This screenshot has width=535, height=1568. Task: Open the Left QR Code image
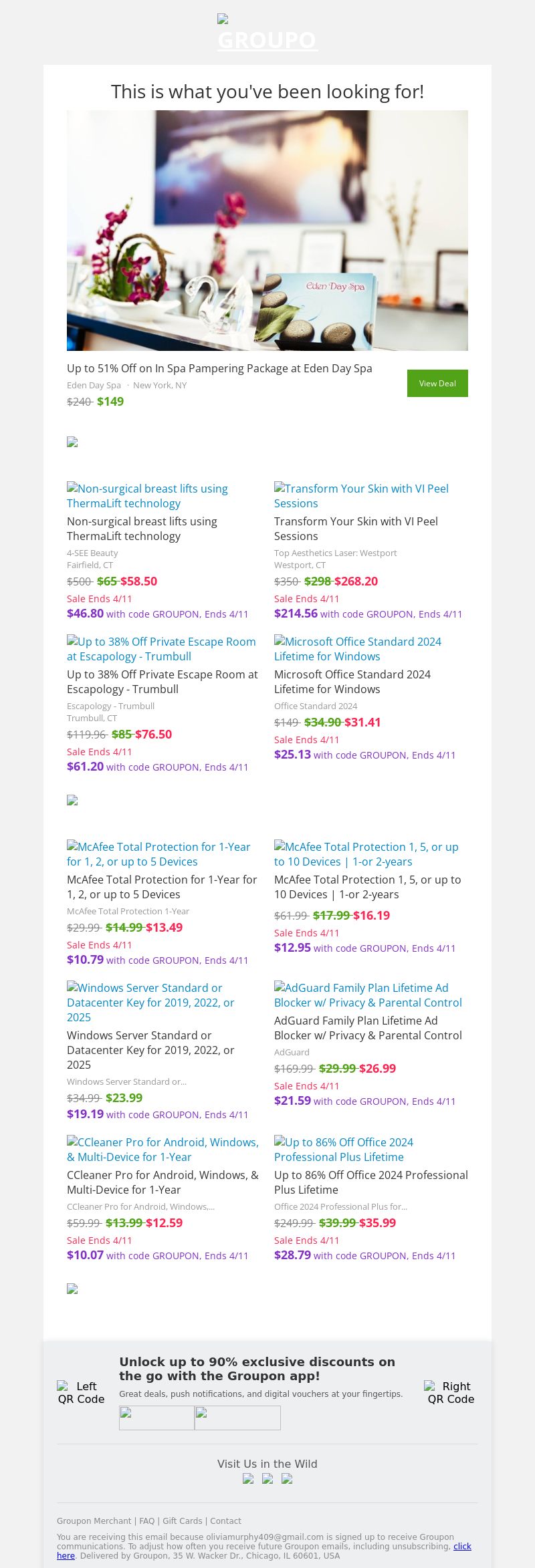(x=81, y=1392)
